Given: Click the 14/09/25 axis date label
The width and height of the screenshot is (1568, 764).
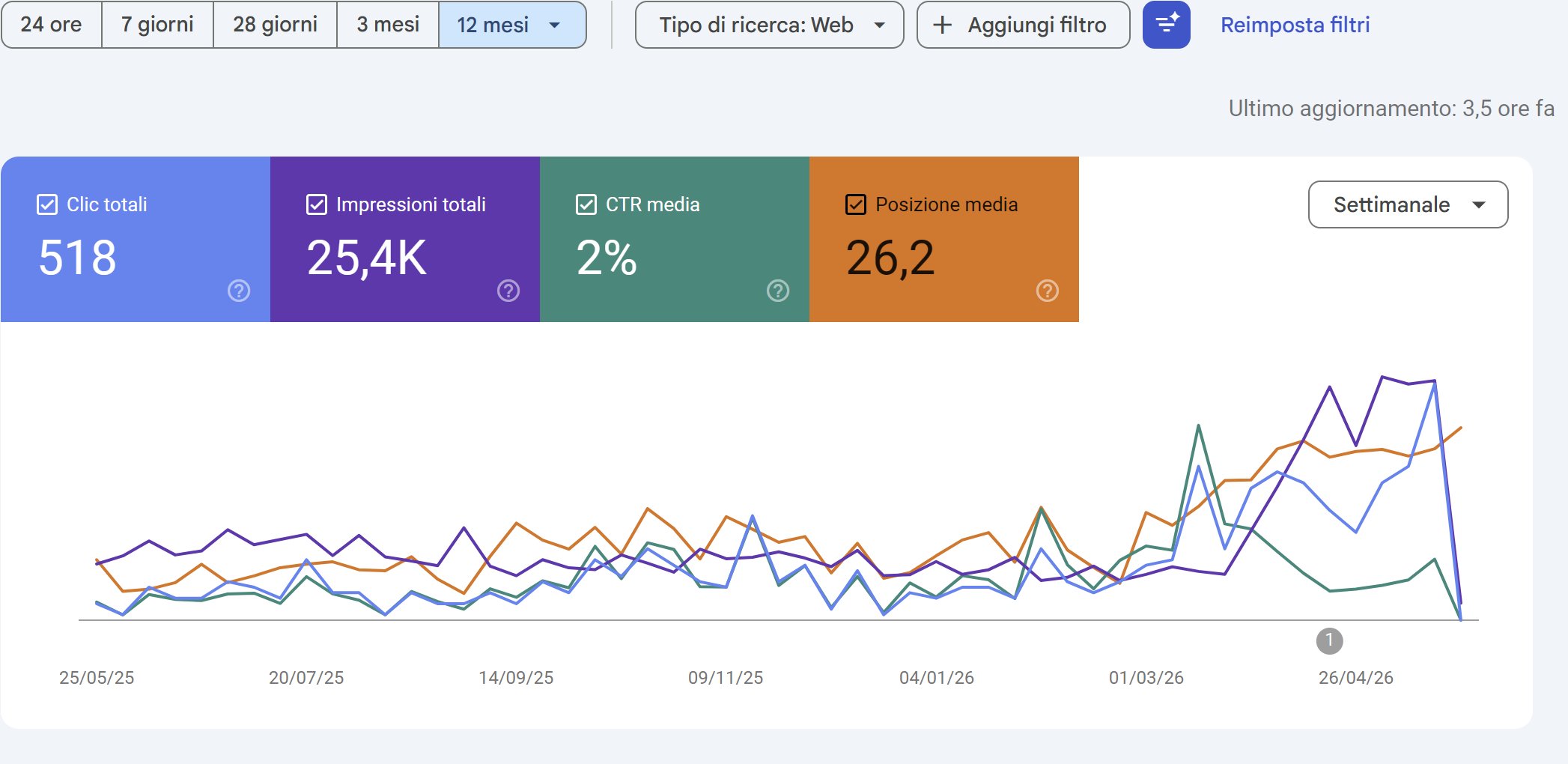Looking at the screenshot, I should 516,678.
